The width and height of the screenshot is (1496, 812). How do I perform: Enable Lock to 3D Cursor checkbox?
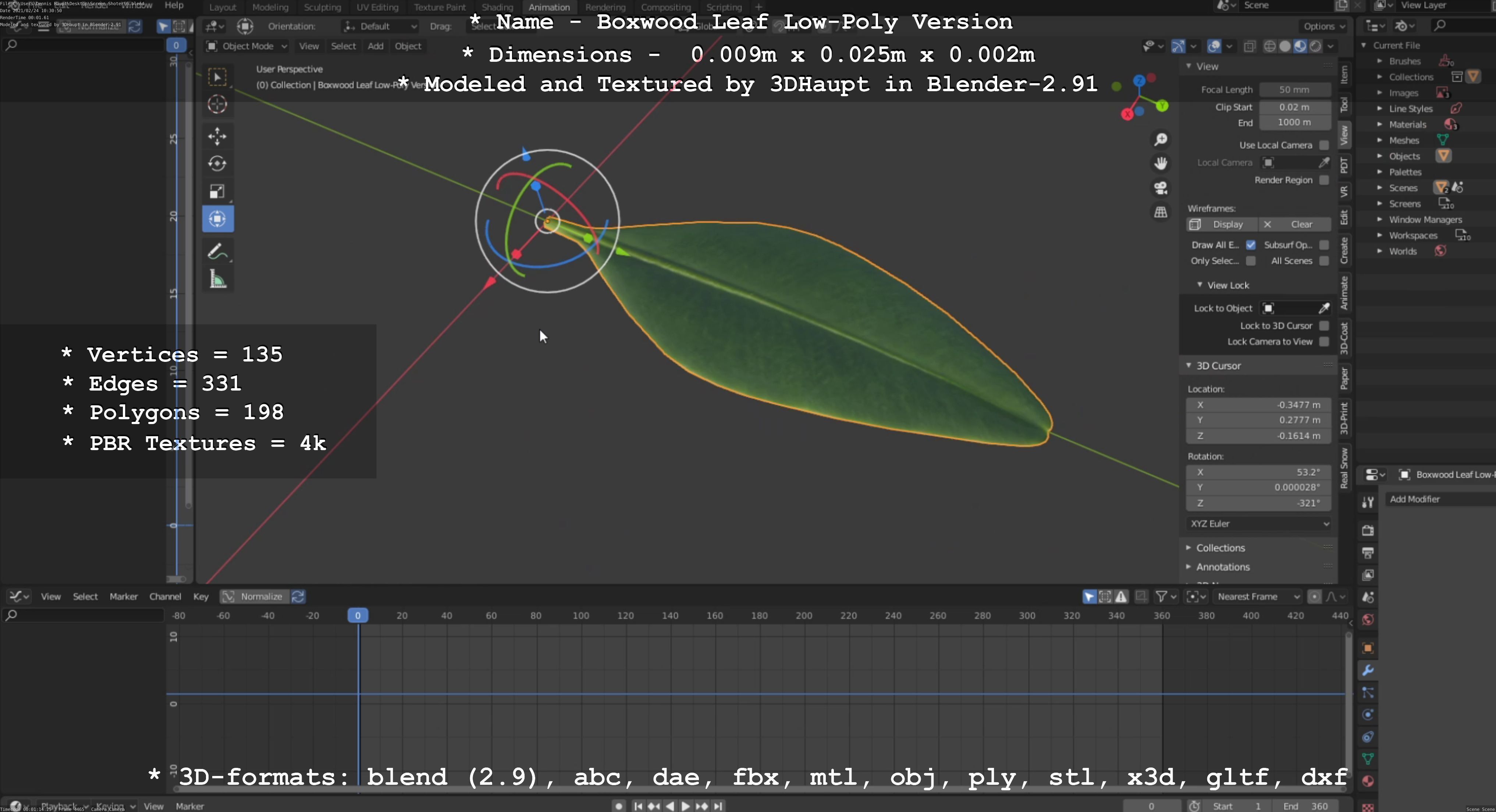[x=1324, y=325]
